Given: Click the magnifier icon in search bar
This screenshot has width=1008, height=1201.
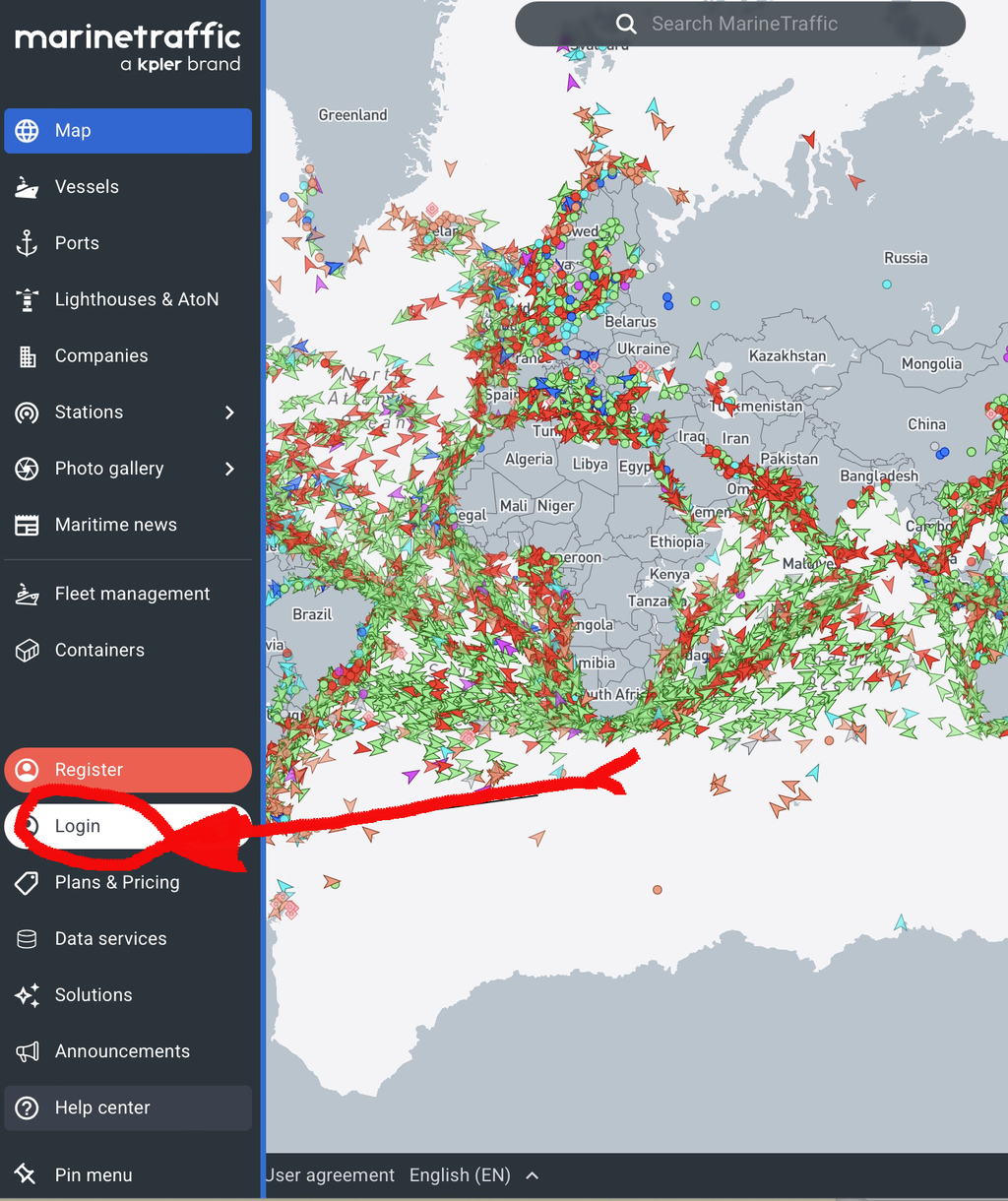Looking at the screenshot, I should (x=626, y=24).
